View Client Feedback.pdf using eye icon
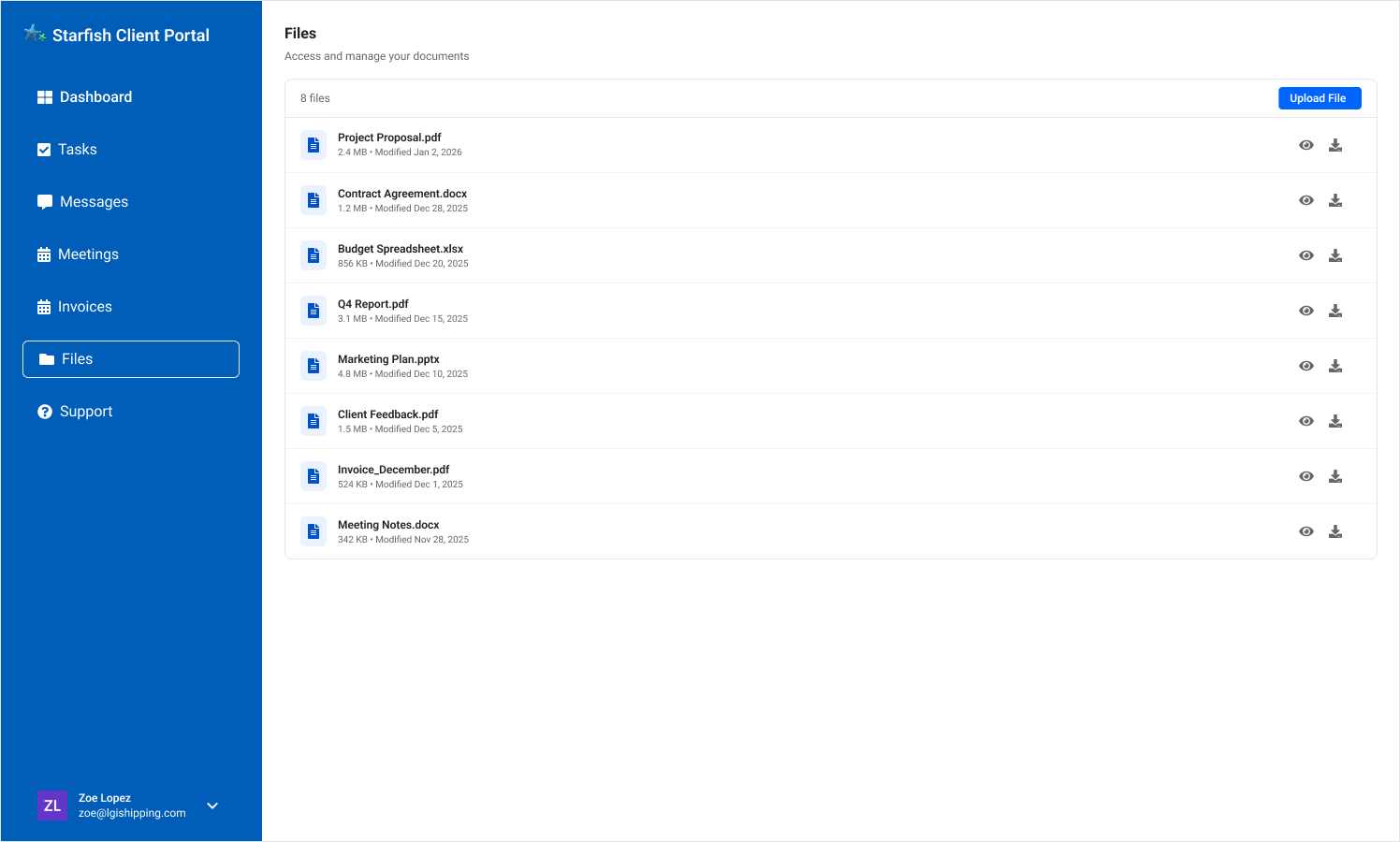Viewport: 1400px width, 842px height. [1306, 421]
